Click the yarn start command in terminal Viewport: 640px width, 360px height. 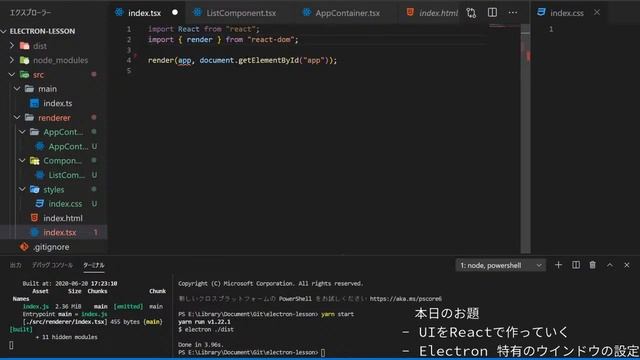(x=338, y=314)
